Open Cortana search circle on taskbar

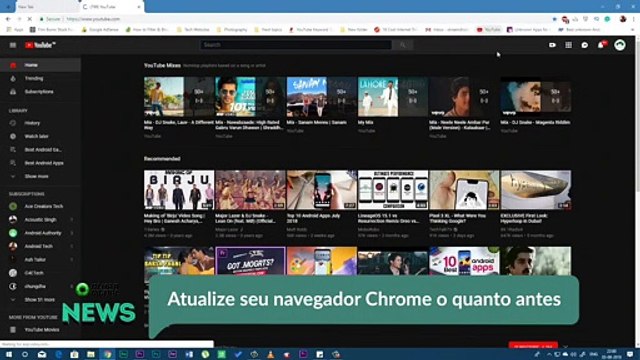pyautogui.click(x=25, y=354)
